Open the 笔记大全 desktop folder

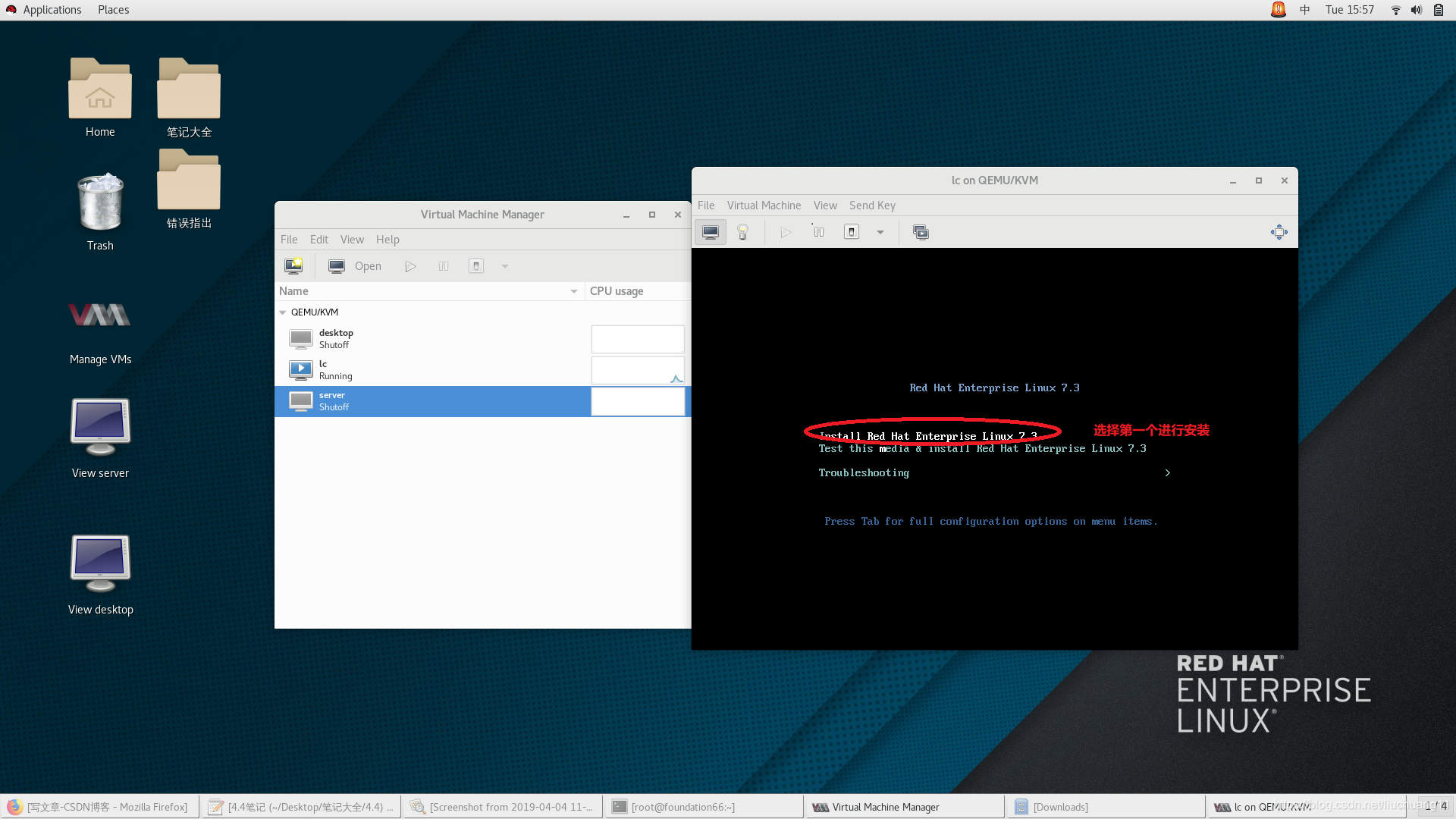pos(189,97)
